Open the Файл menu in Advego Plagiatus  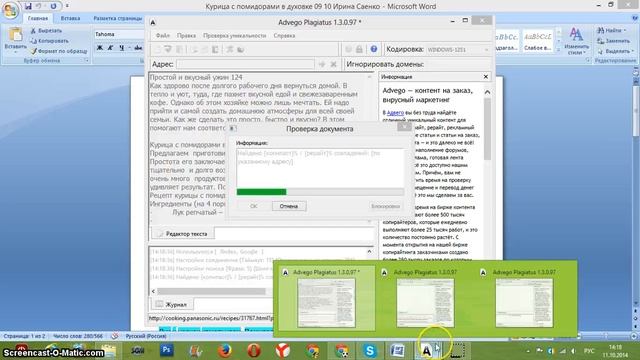(162, 36)
